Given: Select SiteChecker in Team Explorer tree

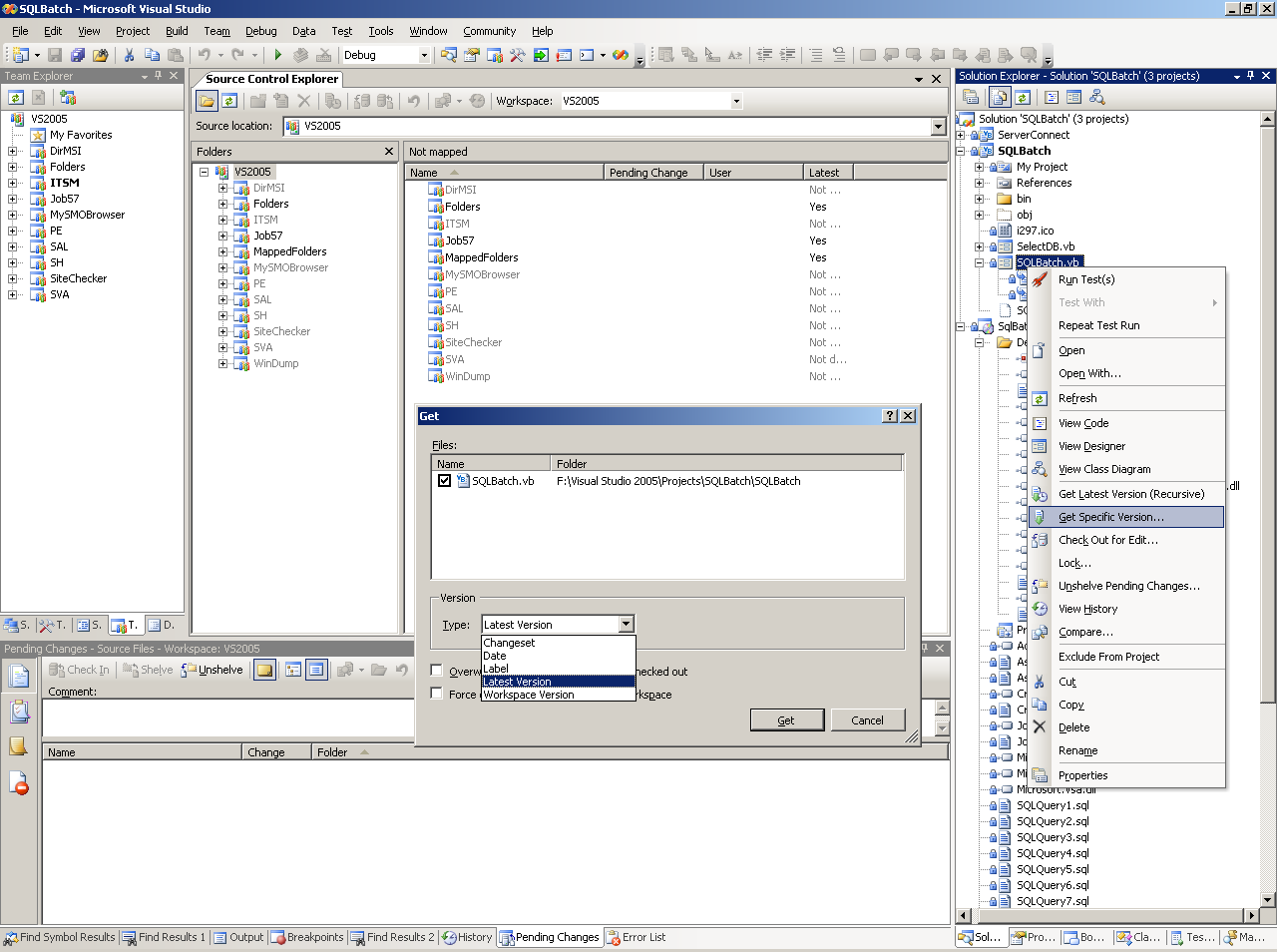Looking at the screenshot, I should (78, 278).
